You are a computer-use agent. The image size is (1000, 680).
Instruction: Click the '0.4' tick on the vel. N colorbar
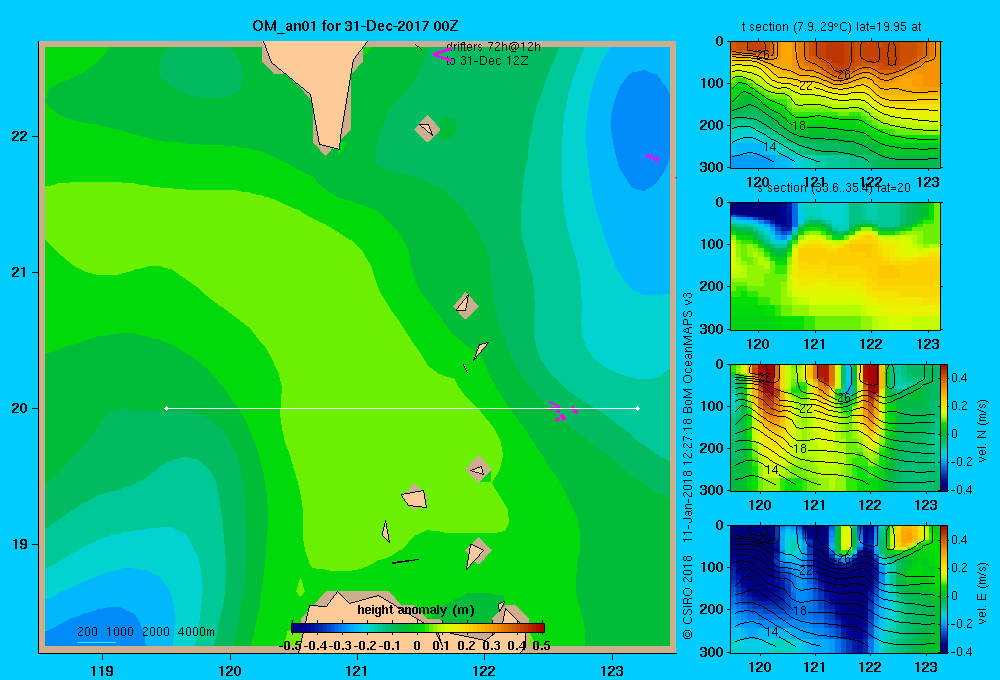959,378
